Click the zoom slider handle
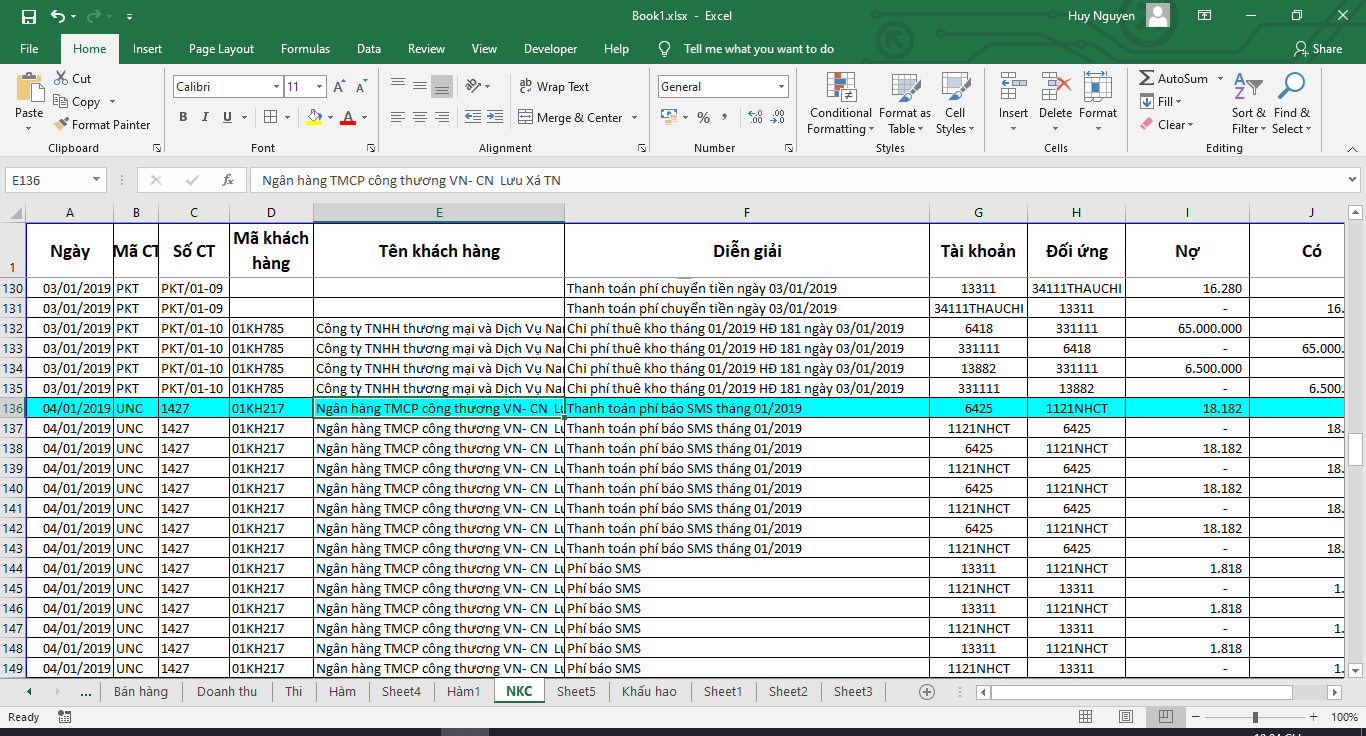This screenshot has width=1366, height=736. [1255, 717]
